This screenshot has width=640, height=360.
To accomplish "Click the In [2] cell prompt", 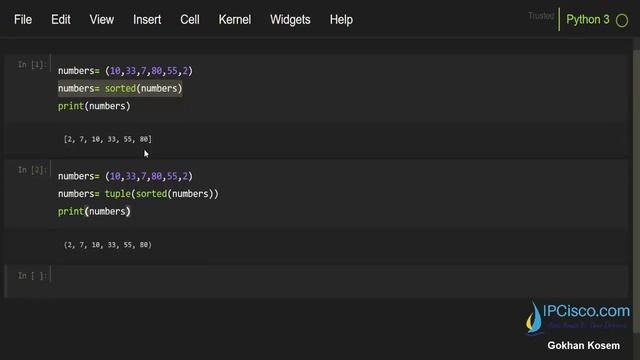I will pyautogui.click(x=32, y=170).
